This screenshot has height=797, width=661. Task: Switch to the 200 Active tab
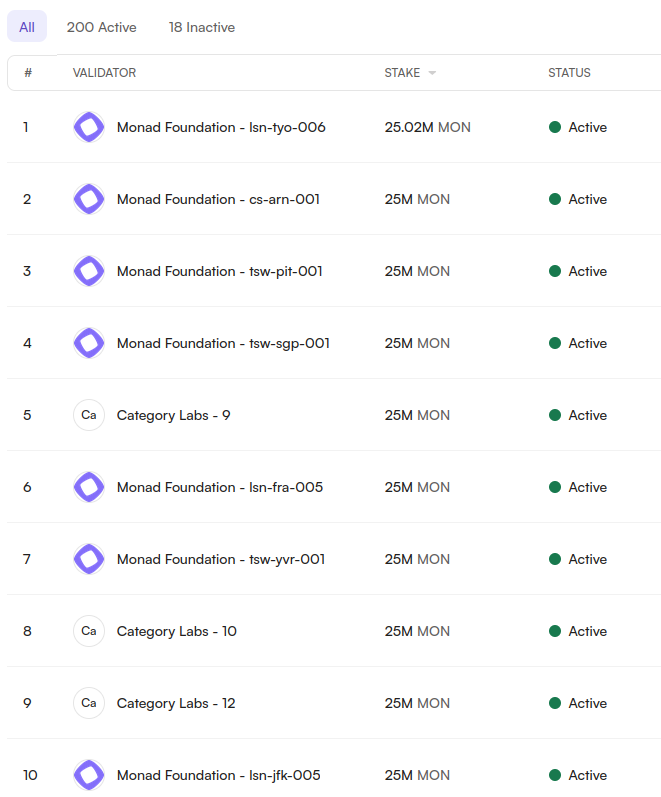click(102, 27)
